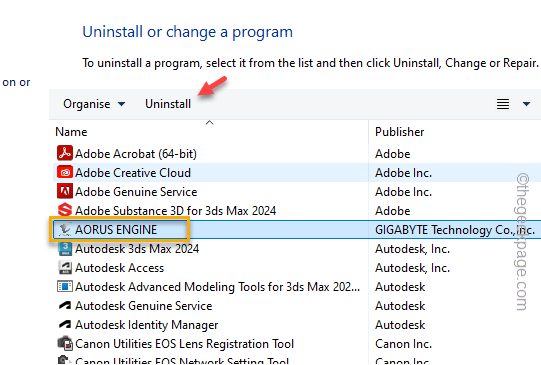Click Autodesk, Inc. publisher for 3ds Max 2024

[412, 249]
